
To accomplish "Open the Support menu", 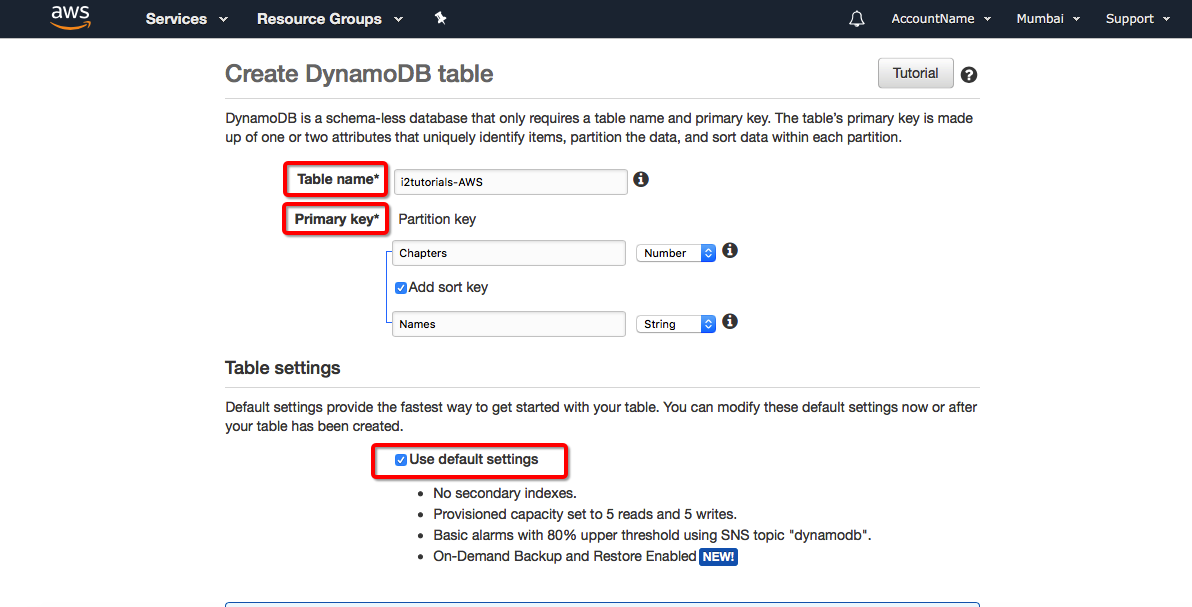I will click(1137, 19).
